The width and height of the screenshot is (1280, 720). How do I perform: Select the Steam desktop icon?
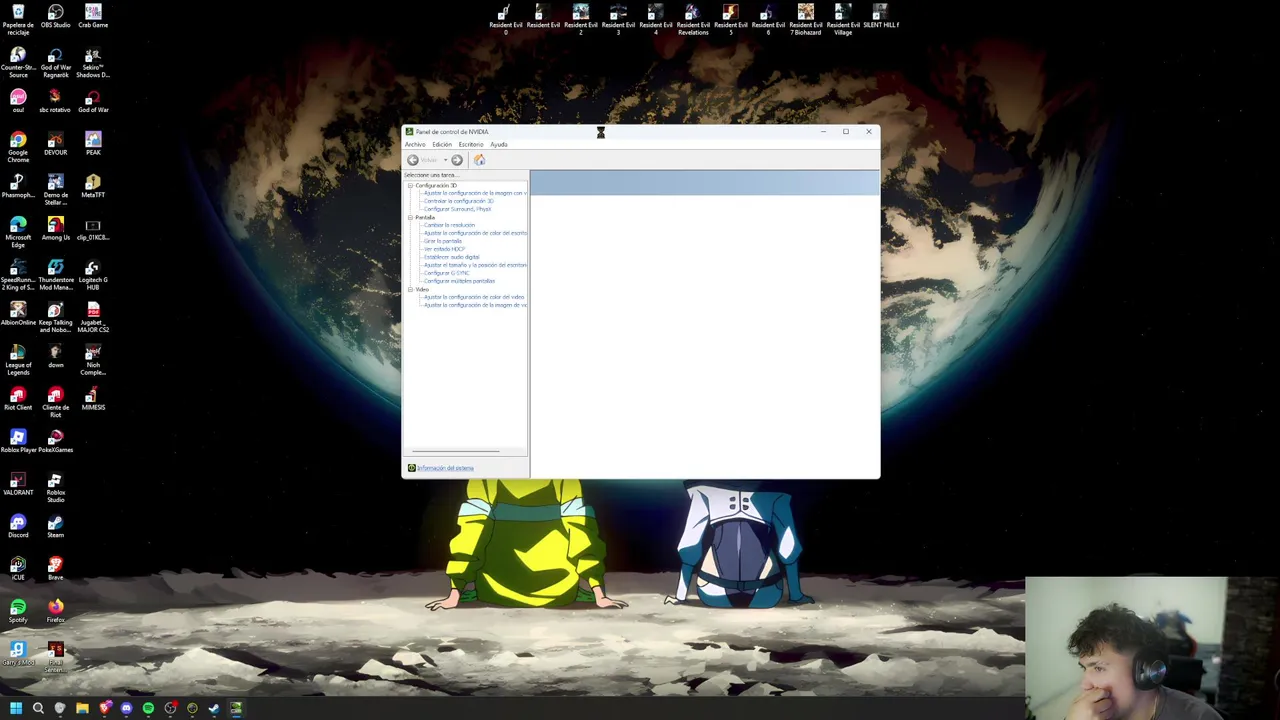(55, 526)
